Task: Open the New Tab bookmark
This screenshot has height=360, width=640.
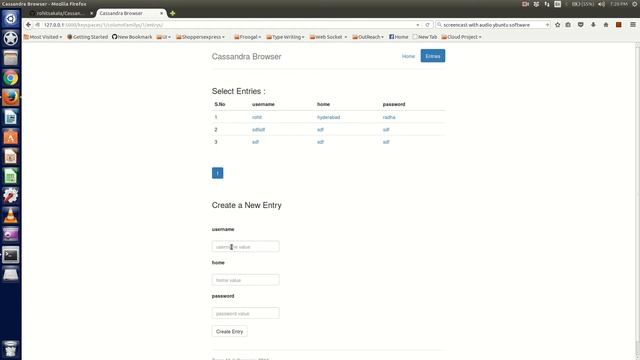Action: [x=424, y=37]
